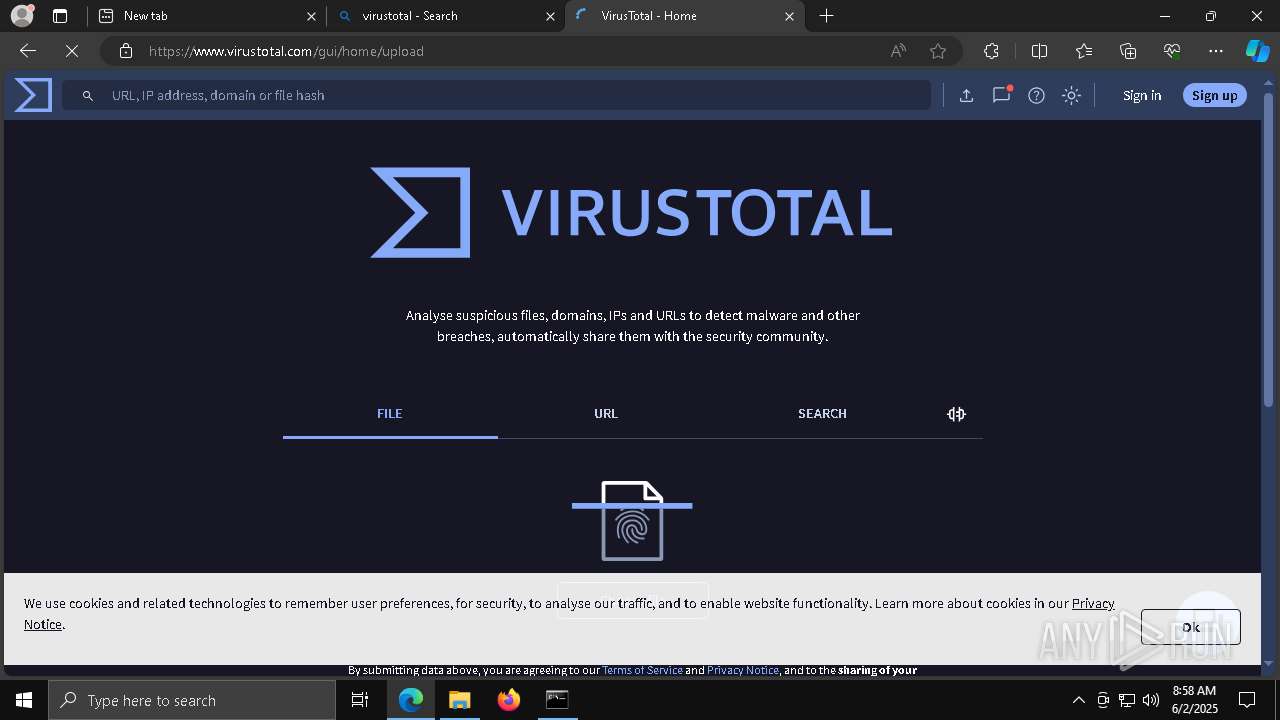This screenshot has width=1280, height=720.
Task: Launch Firefox from taskbar
Action: 508,700
